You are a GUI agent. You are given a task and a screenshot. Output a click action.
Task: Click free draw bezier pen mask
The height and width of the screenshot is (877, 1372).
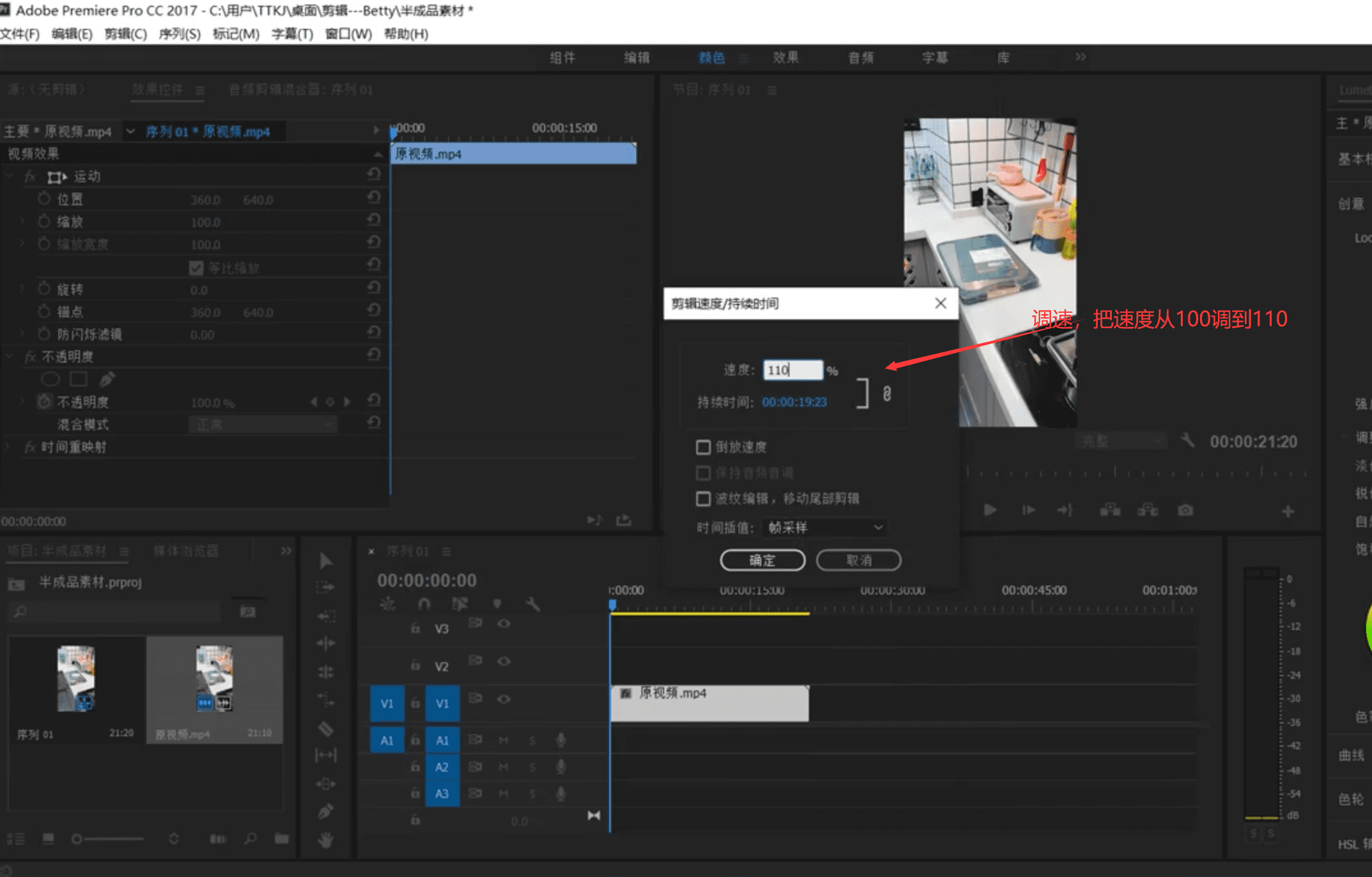coord(107,379)
